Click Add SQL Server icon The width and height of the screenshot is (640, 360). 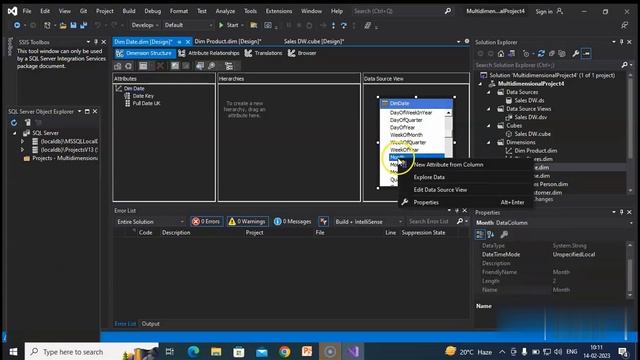point(27,122)
